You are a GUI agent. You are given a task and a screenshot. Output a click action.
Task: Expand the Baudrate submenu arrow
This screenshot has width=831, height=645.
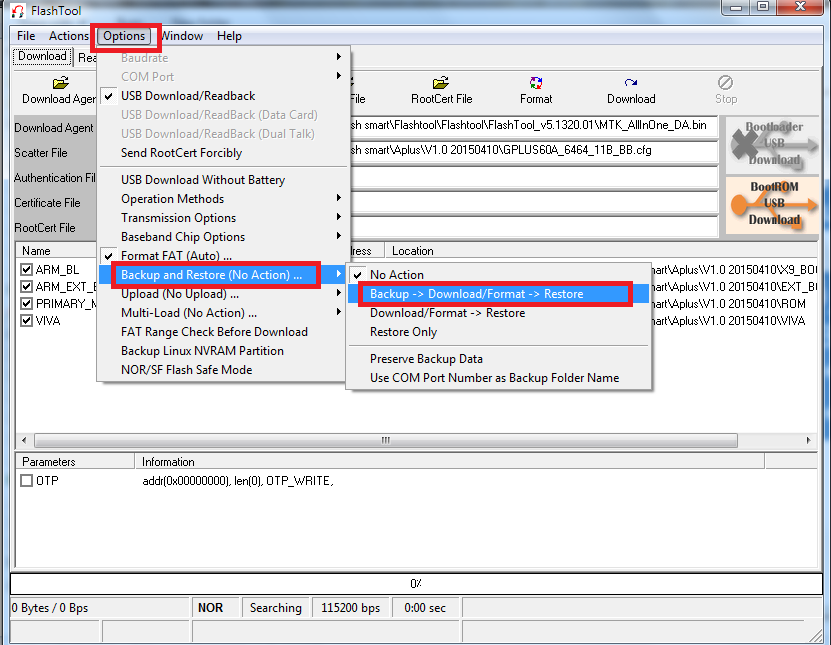pyautogui.click(x=339, y=57)
